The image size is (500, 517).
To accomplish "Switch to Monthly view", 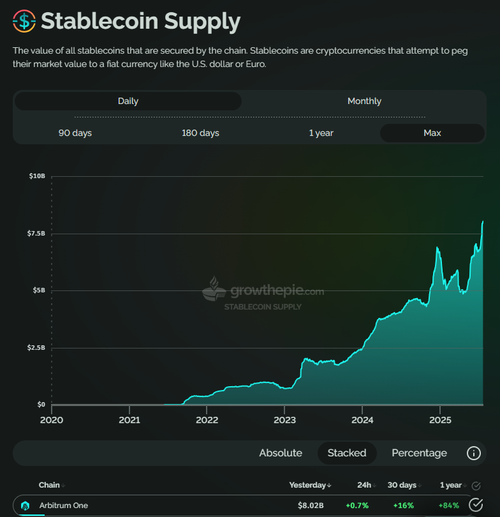I will click(x=364, y=101).
